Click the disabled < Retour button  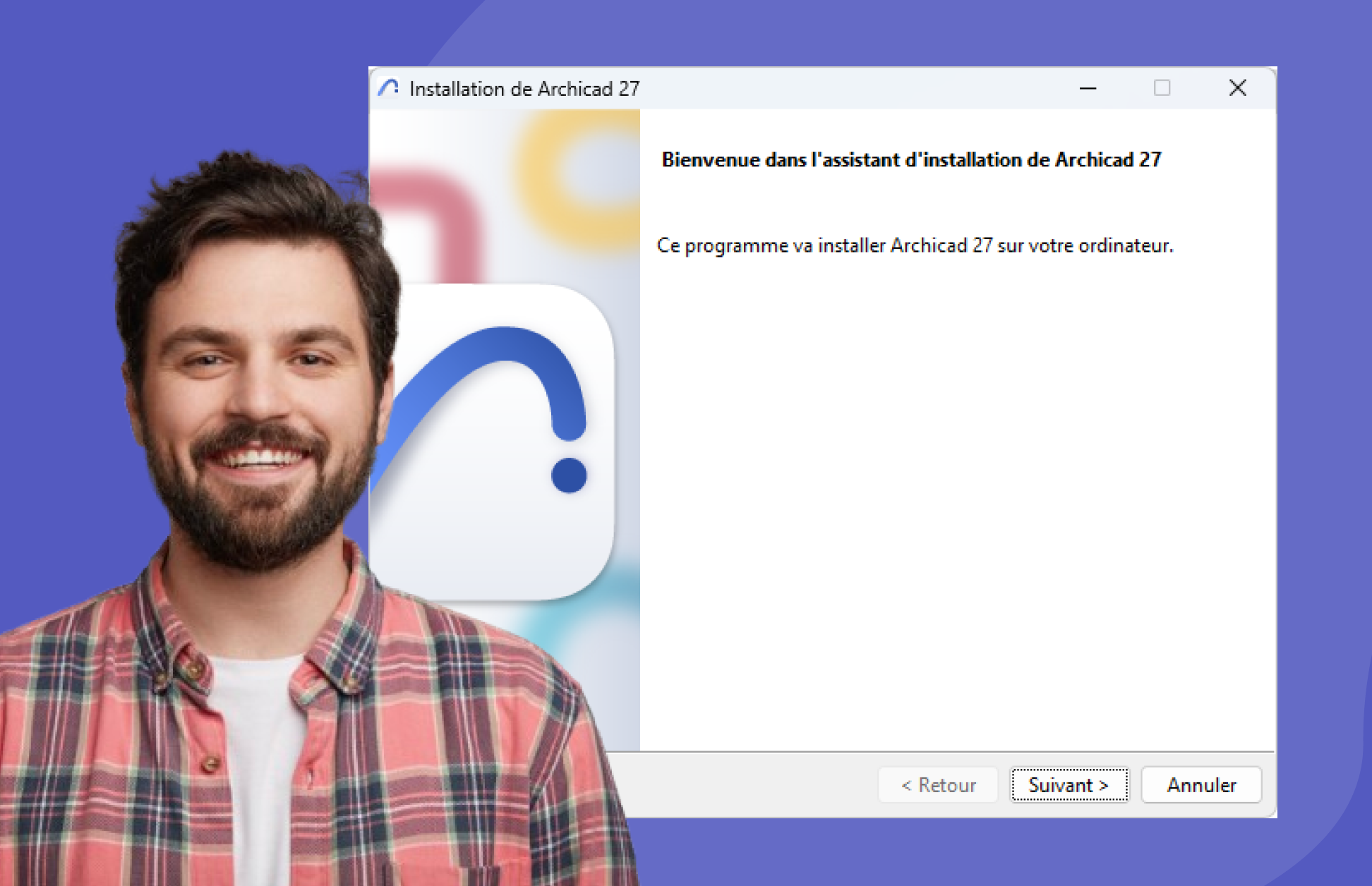pos(938,784)
